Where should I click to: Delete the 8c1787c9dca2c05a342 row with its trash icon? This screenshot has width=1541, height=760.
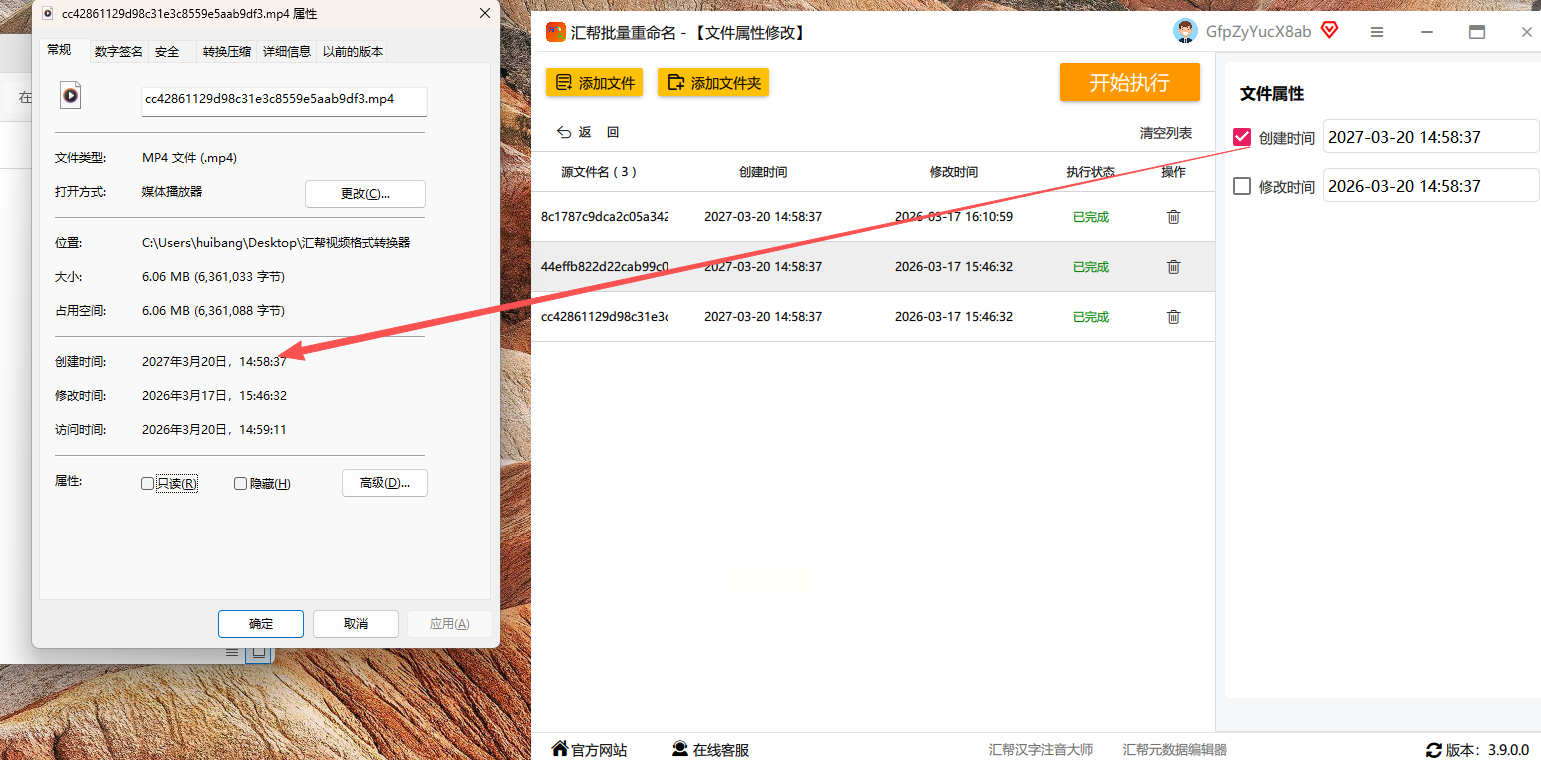coord(1174,217)
